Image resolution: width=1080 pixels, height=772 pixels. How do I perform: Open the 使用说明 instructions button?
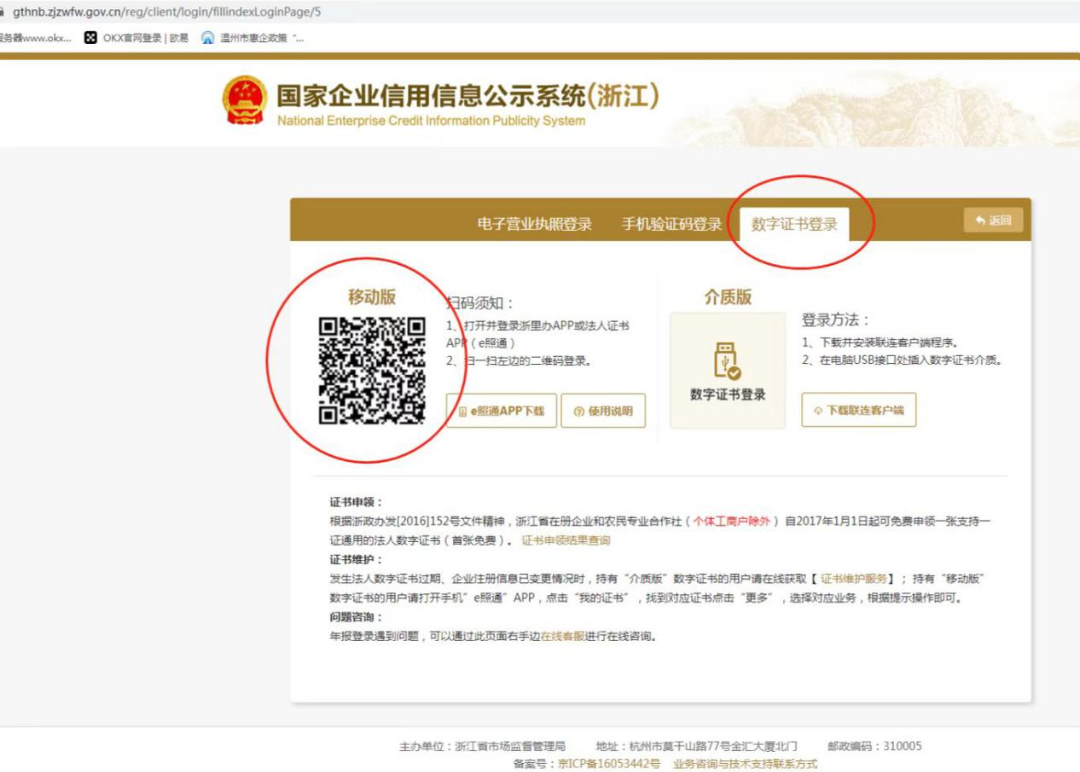click(x=603, y=411)
